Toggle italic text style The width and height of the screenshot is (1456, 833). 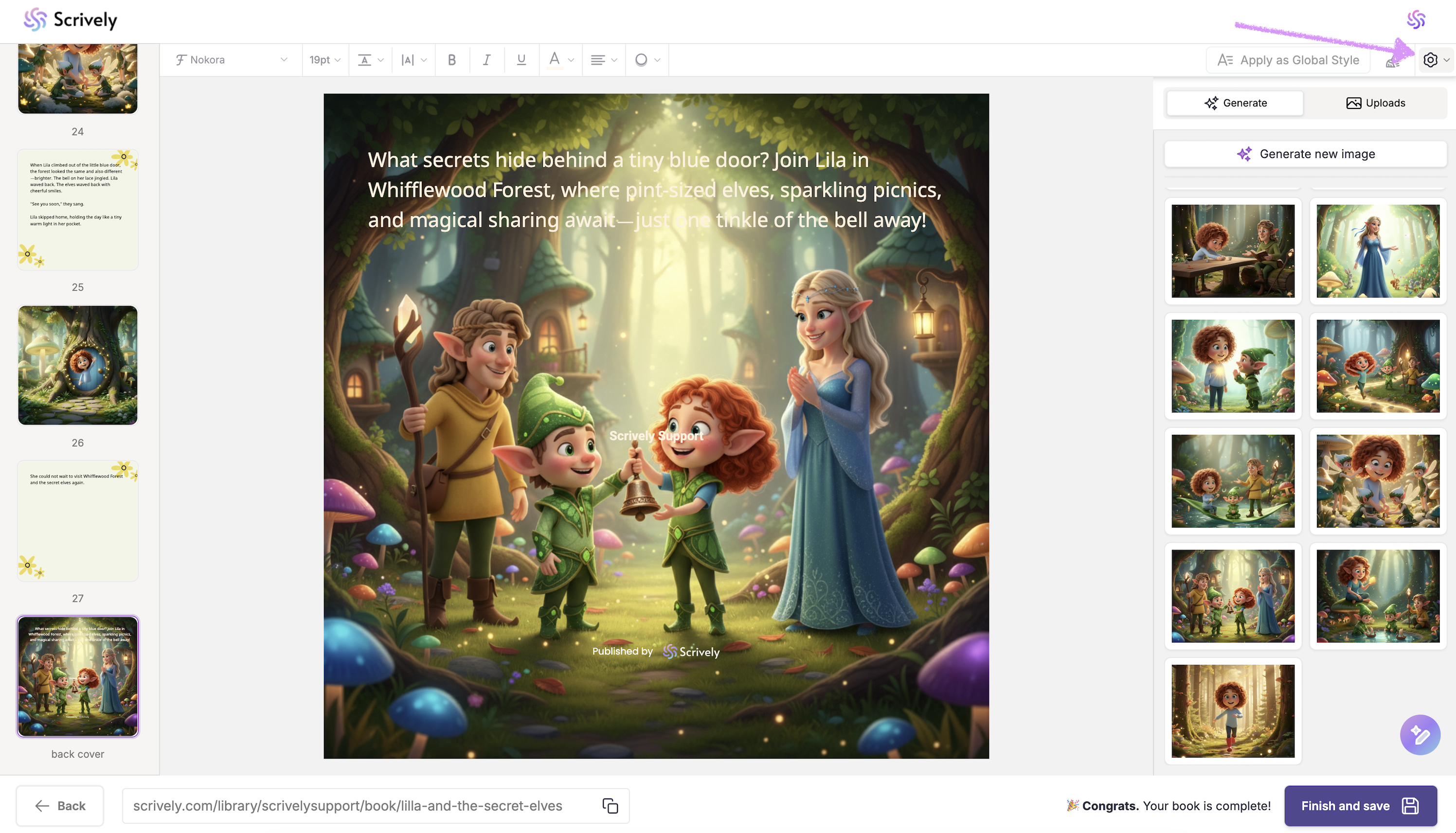tap(486, 59)
